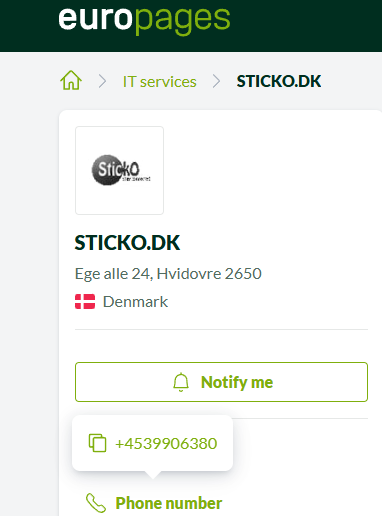382x516 pixels.
Task: Click the empty dark green header bar
Action: (306, 26)
